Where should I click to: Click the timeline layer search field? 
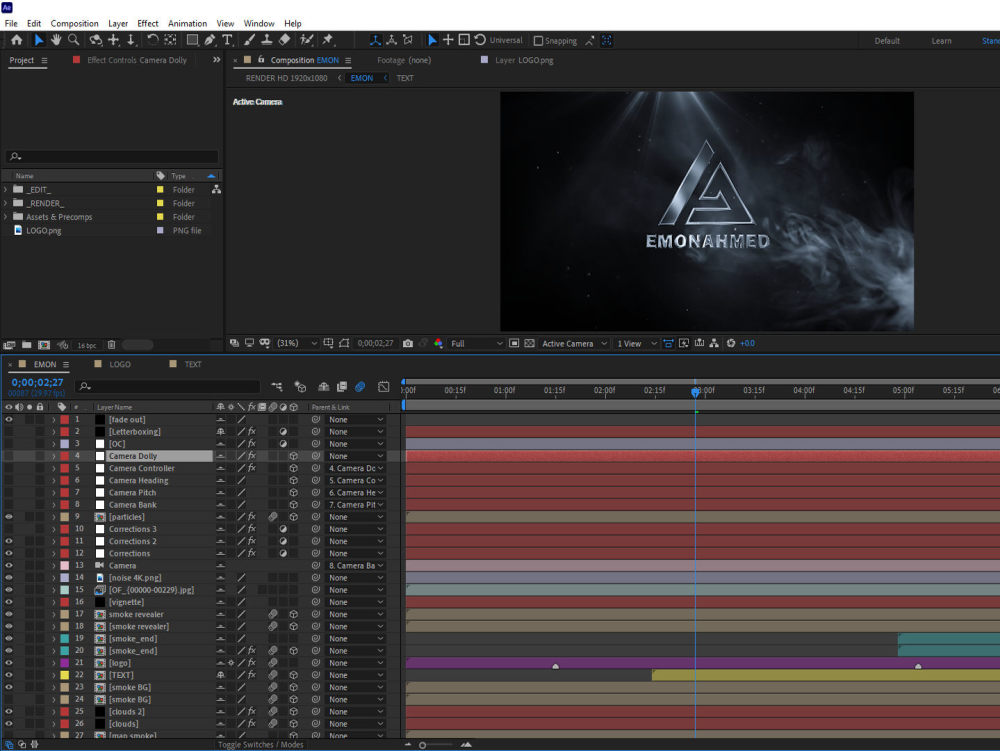pos(168,386)
